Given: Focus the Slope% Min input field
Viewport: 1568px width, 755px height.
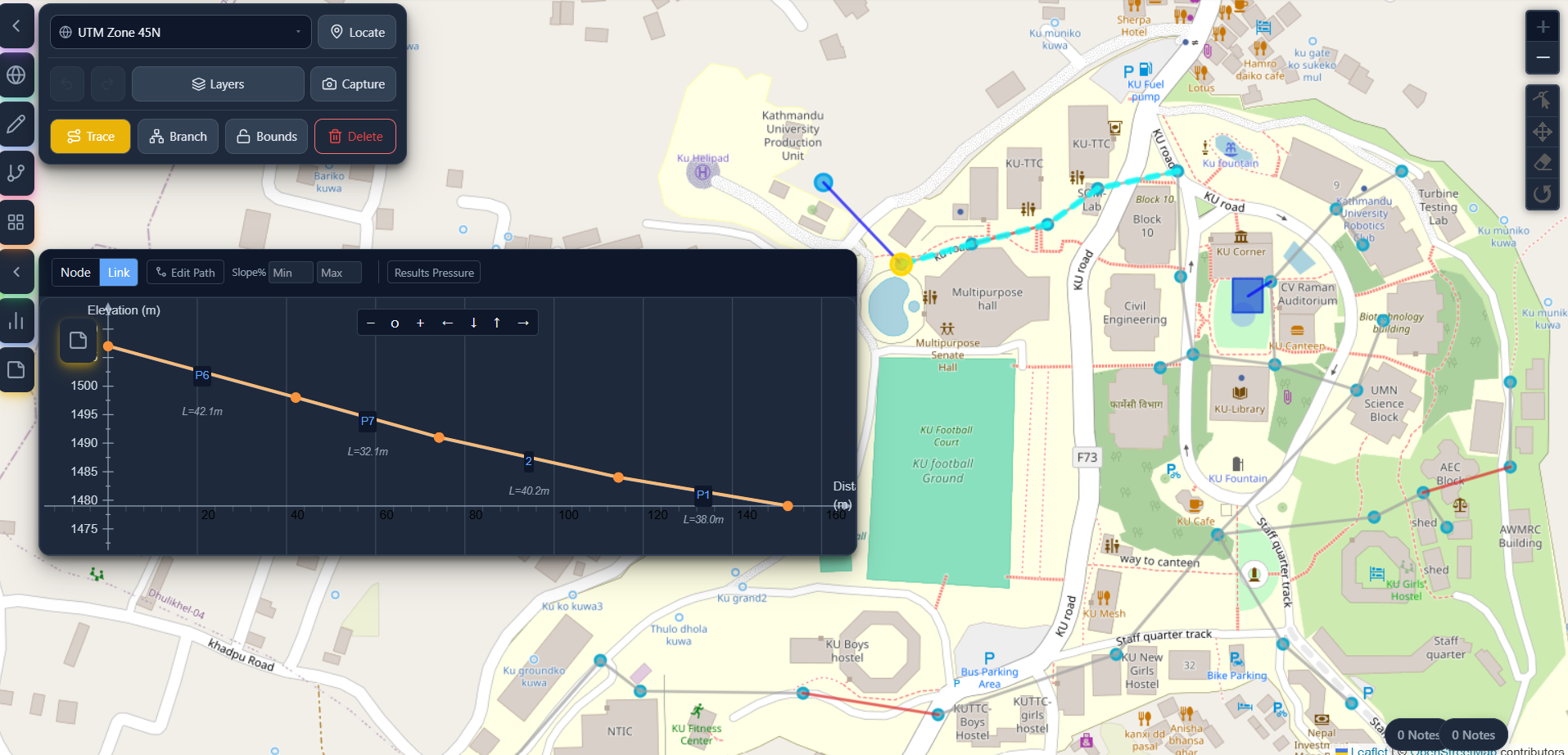Looking at the screenshot, I should (291, 273).
